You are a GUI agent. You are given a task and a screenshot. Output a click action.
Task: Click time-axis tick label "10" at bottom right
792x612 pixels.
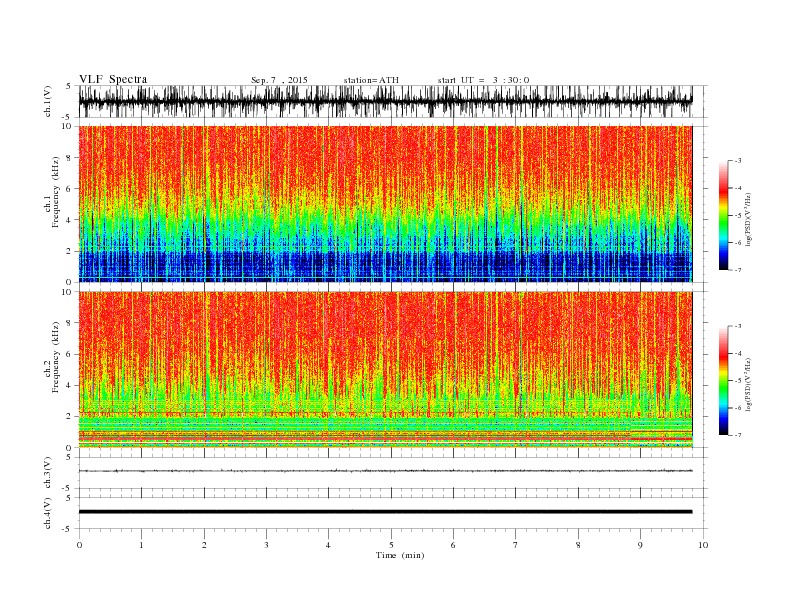703,545
